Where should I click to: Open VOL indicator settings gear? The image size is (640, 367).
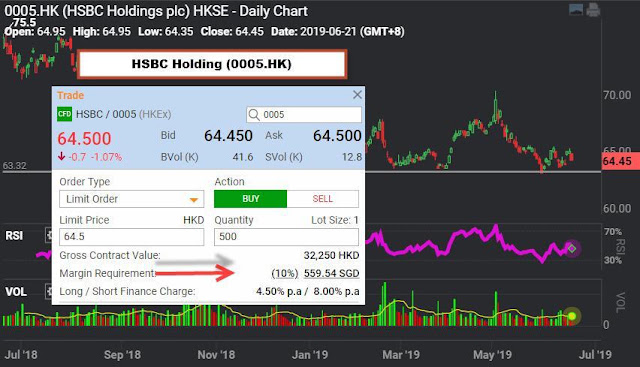(x=49, y=291)
